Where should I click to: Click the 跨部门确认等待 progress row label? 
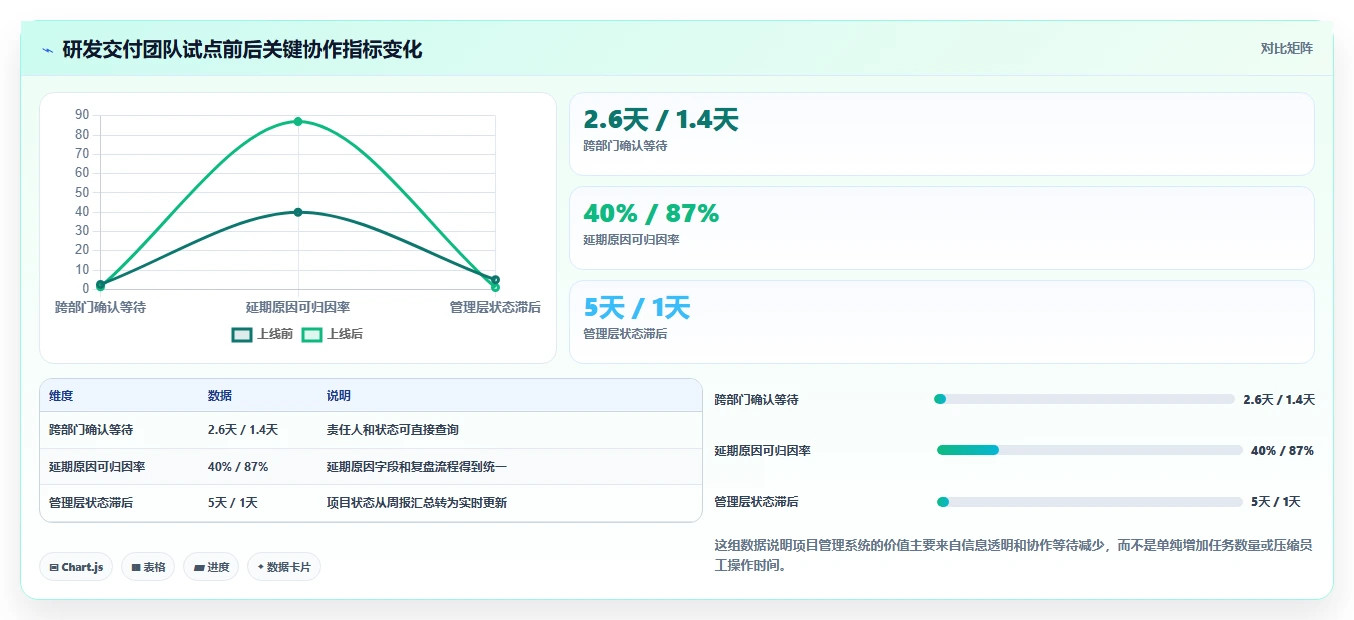pyautogui.click(x=757, y=400)
